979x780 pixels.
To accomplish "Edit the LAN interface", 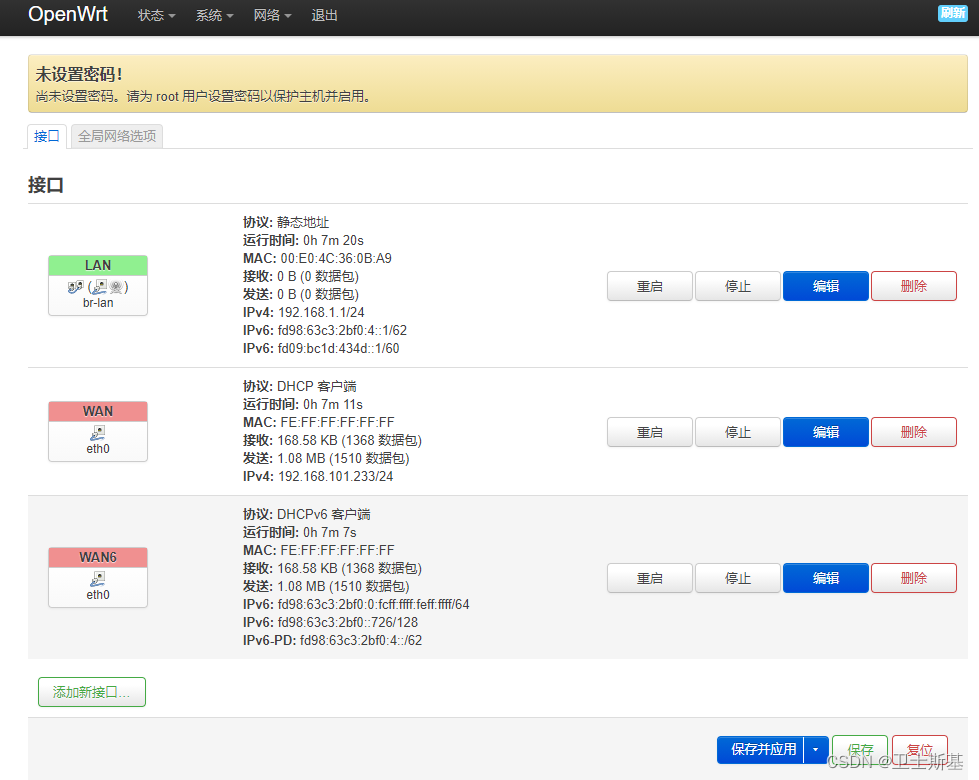I will tap(825, 286).
